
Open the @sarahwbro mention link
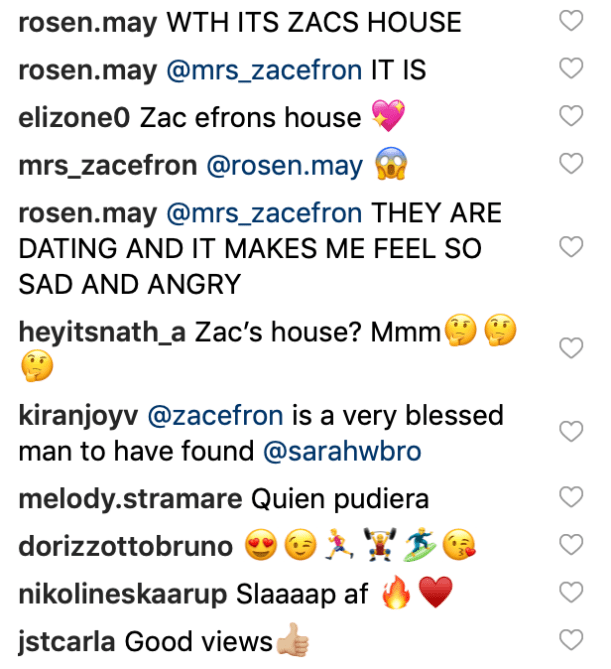pos(342,452)
